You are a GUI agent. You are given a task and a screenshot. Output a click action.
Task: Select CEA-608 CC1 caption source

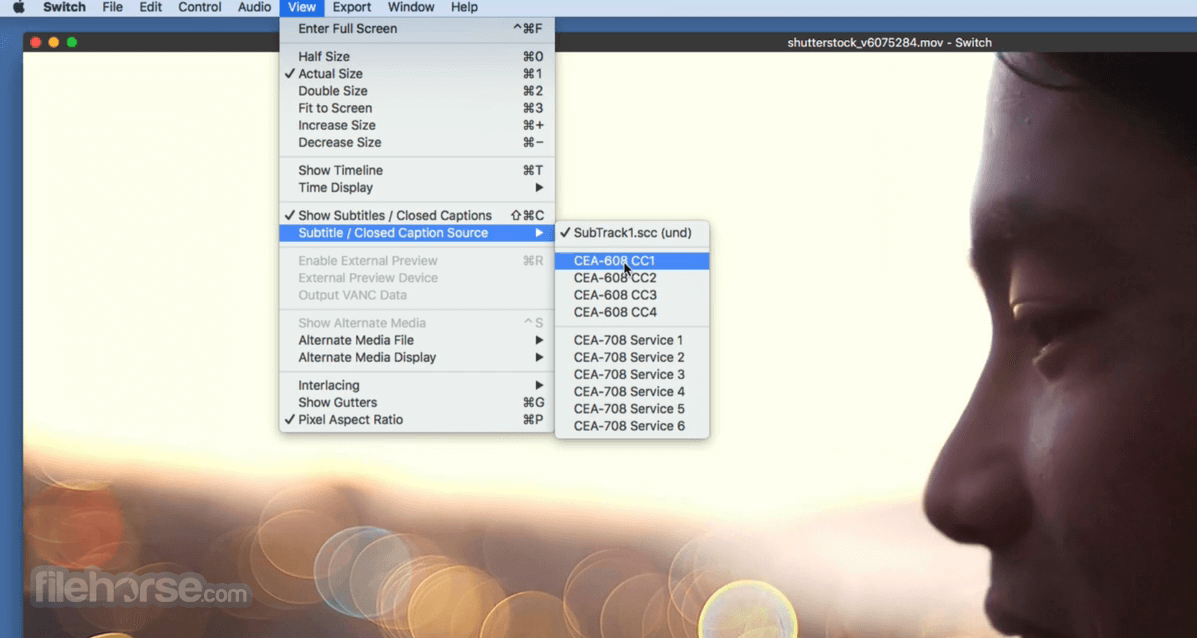[x=632, y=261]
